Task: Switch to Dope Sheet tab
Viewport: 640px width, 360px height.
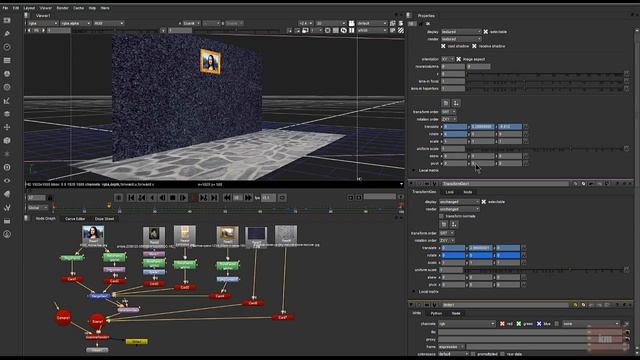Action: 104,219
